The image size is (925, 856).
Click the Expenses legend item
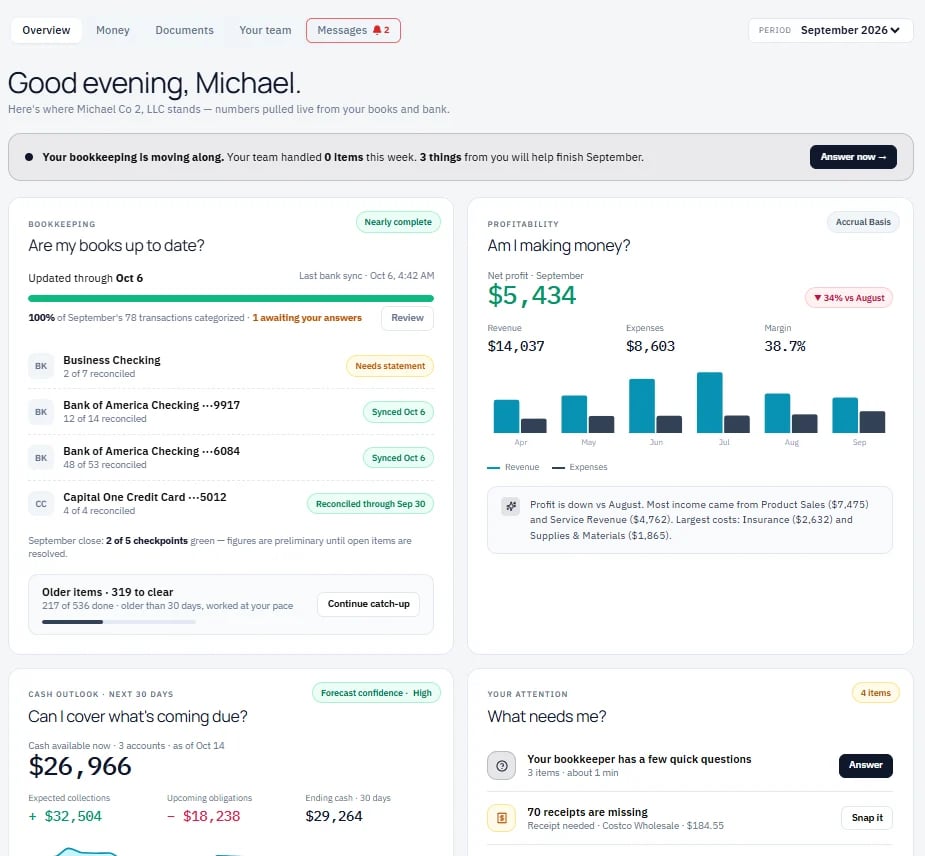click(x=579, y=467)
